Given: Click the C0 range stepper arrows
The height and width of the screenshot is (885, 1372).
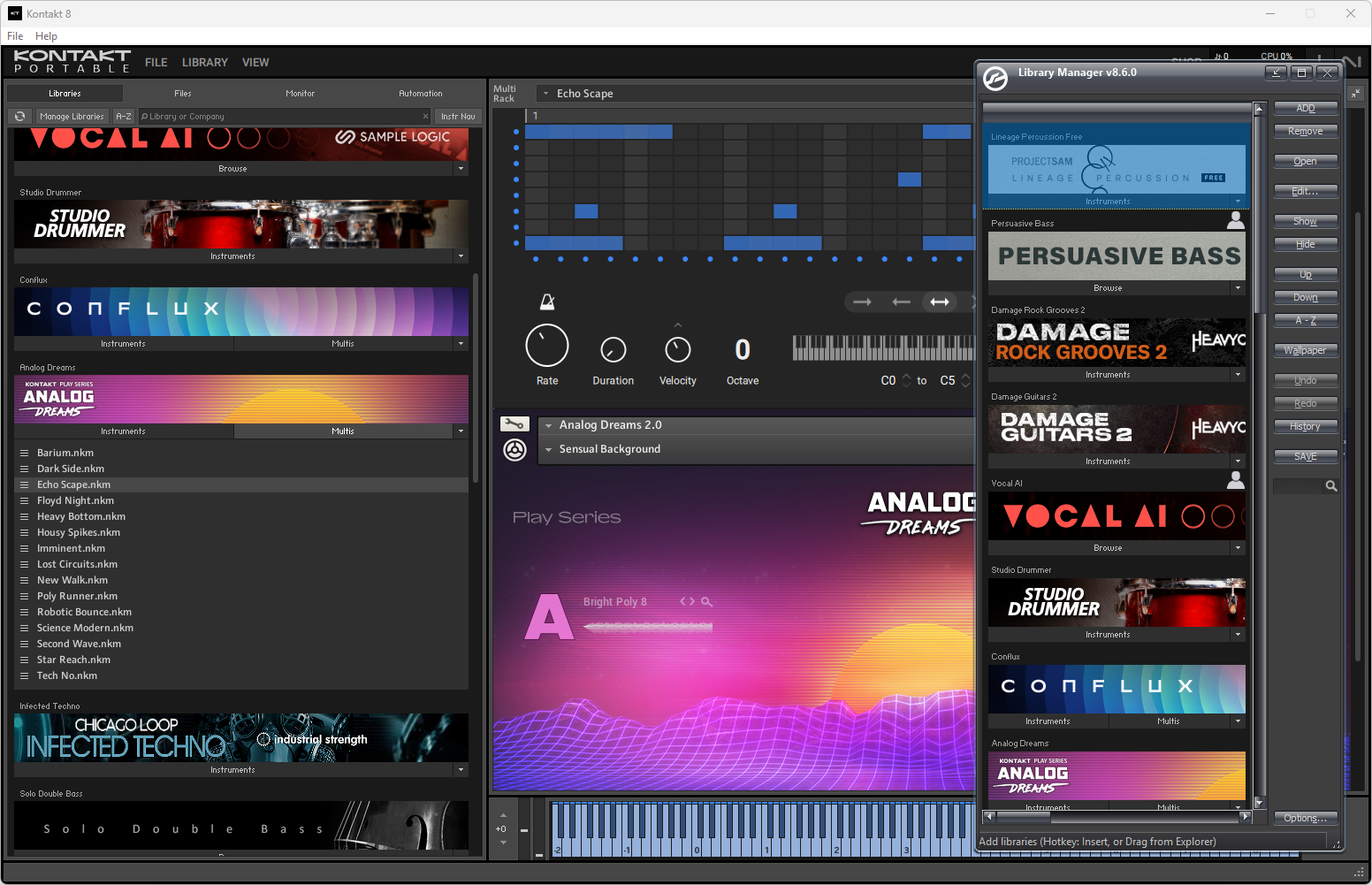Looking at the screenshot, I should (x=906, y=380).
